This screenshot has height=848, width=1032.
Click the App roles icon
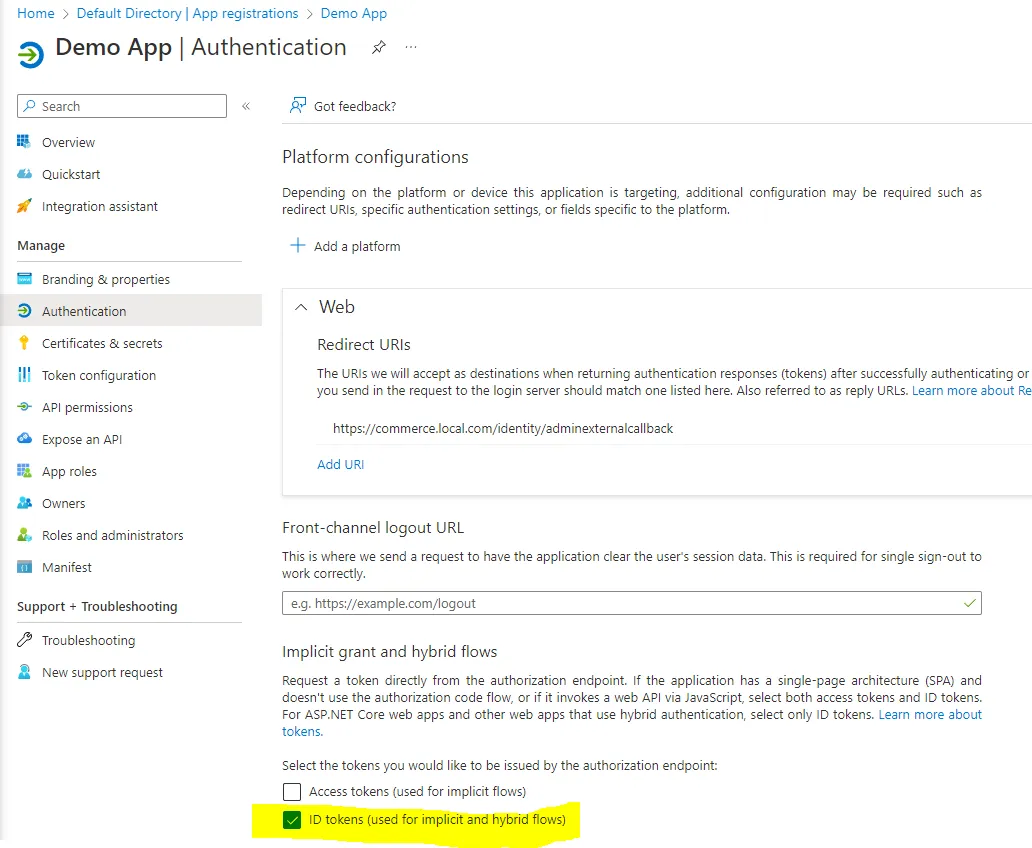coord(24,471)
